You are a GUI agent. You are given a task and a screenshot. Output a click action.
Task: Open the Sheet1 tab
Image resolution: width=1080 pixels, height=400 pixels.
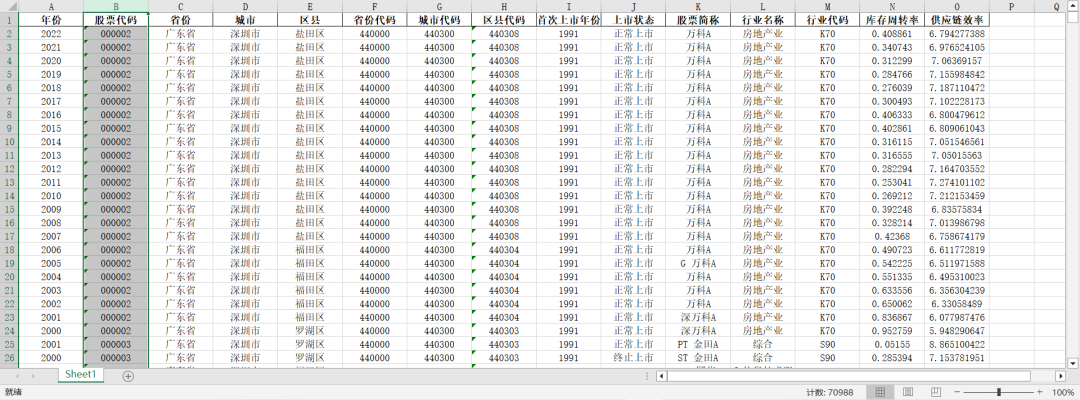(81, 375)
